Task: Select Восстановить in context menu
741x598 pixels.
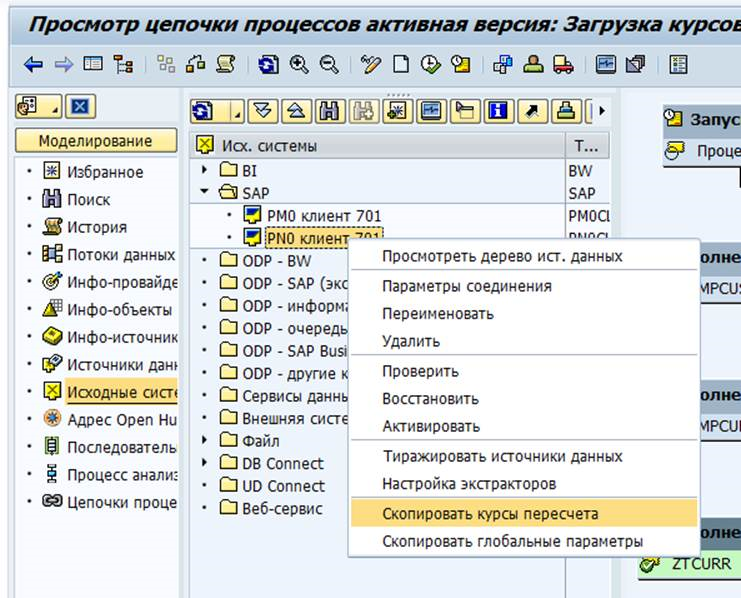Action: 524,399
